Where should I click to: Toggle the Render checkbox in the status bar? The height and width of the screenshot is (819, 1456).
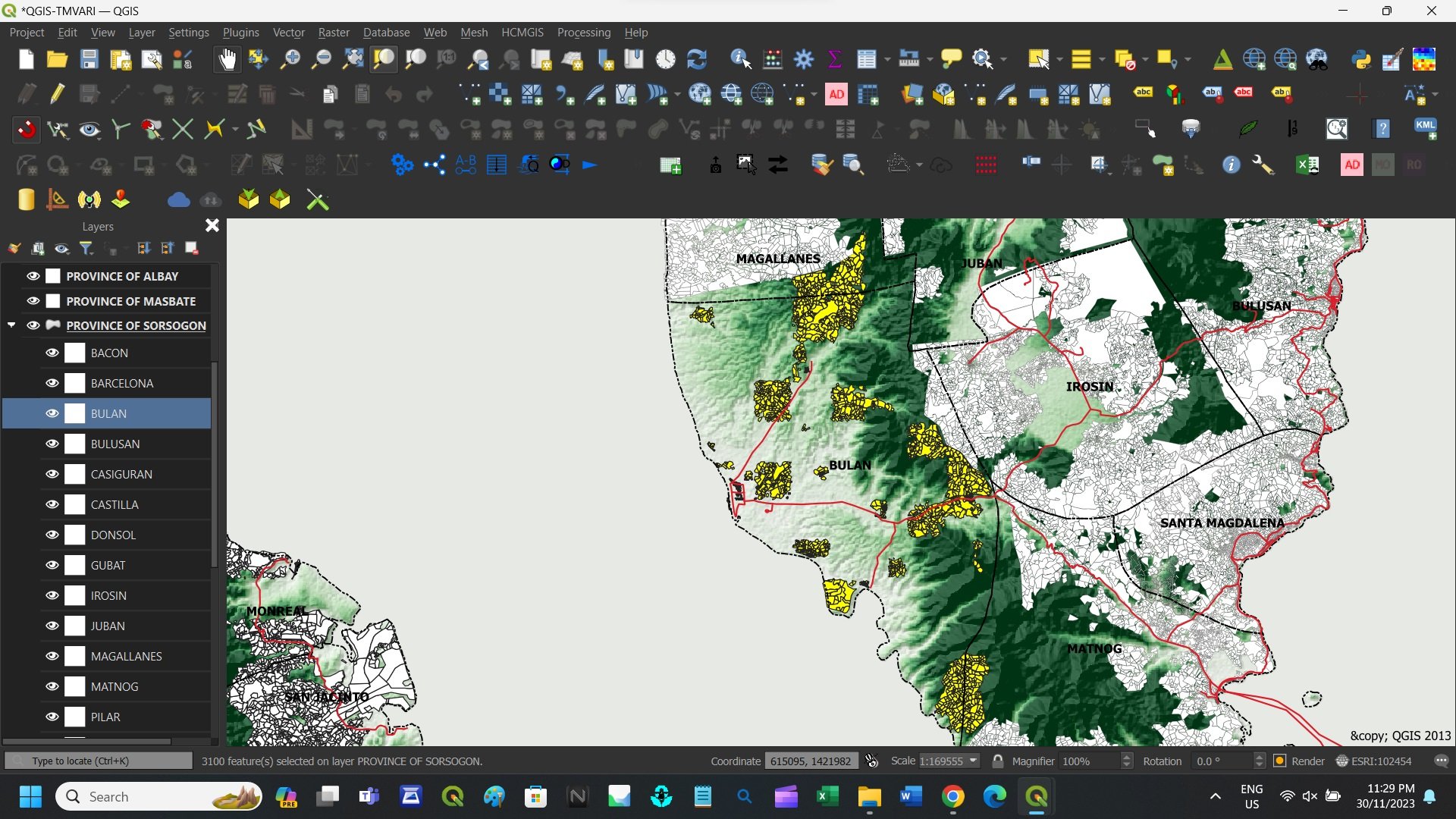point(1280,761)
